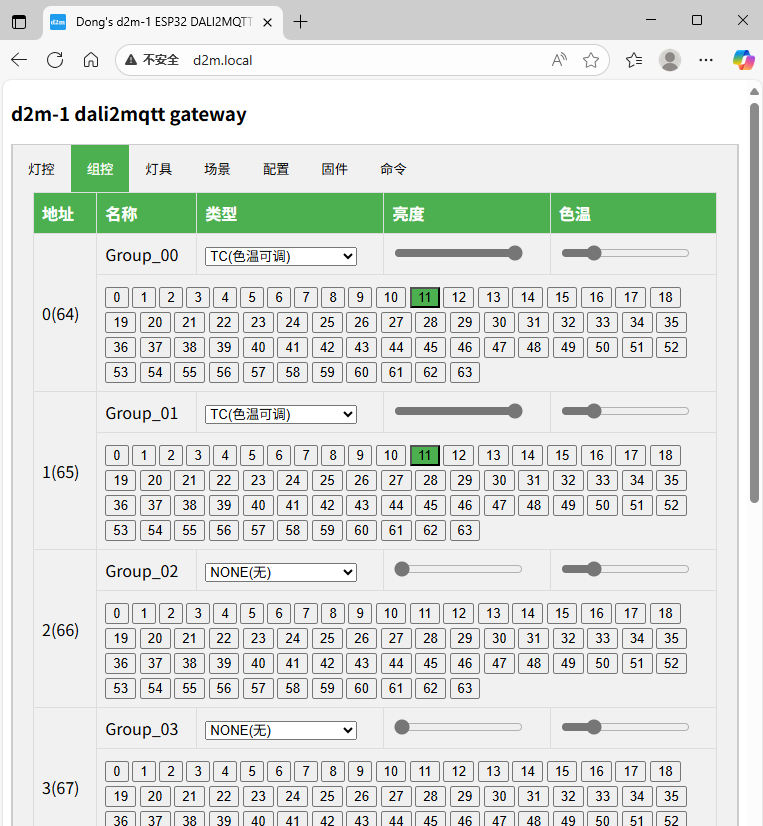Toggle address 5 in Group_02
763x826 pixels.
pyautogui.click(x=252, y=613)
